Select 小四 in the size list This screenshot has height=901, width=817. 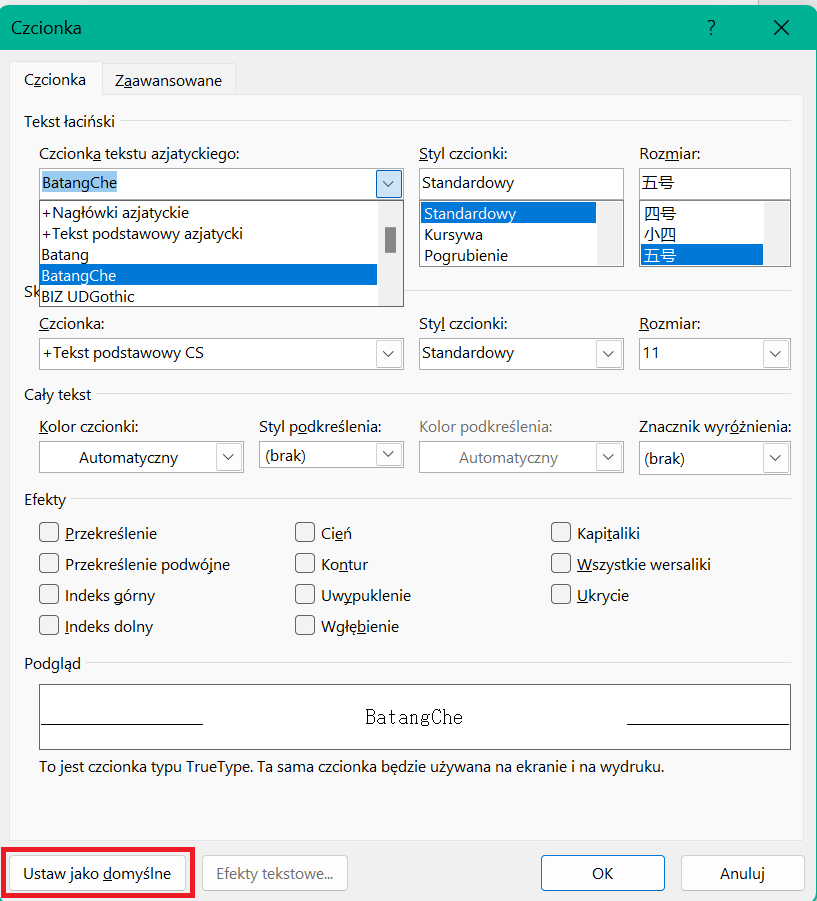(x=702, y=234)
